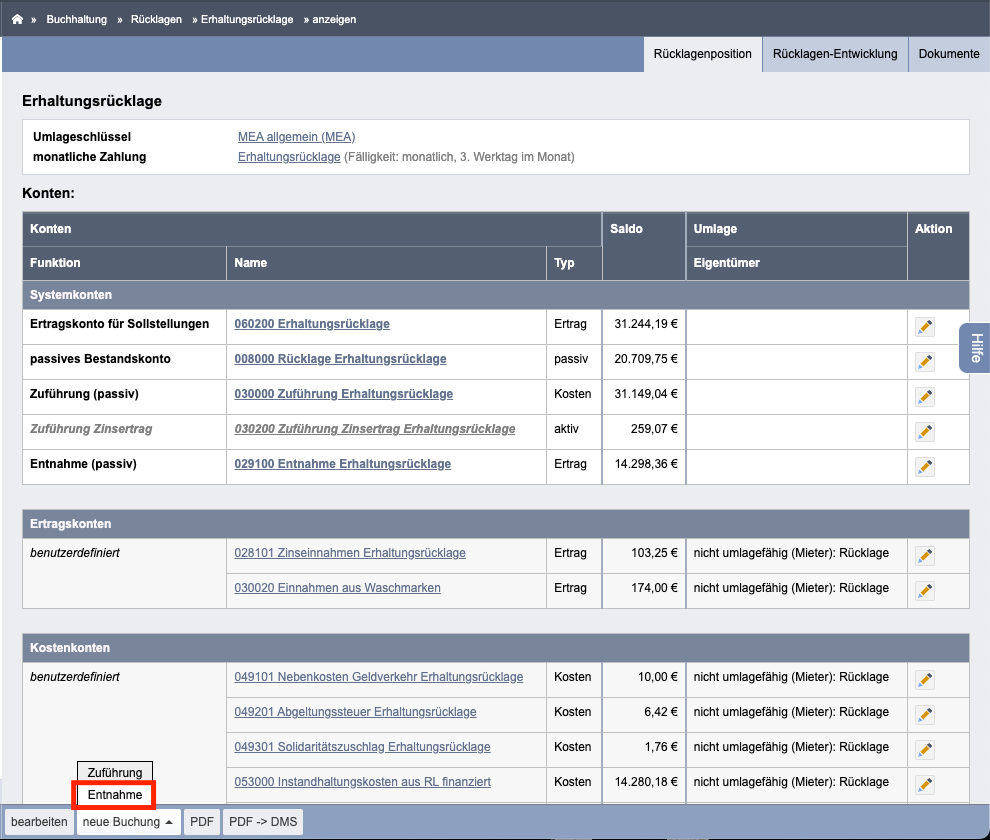Edit the 030020 Einnahmen aus Waschmarken row
990x840 pixels.
pyautogui.click(x=925, y=591)
